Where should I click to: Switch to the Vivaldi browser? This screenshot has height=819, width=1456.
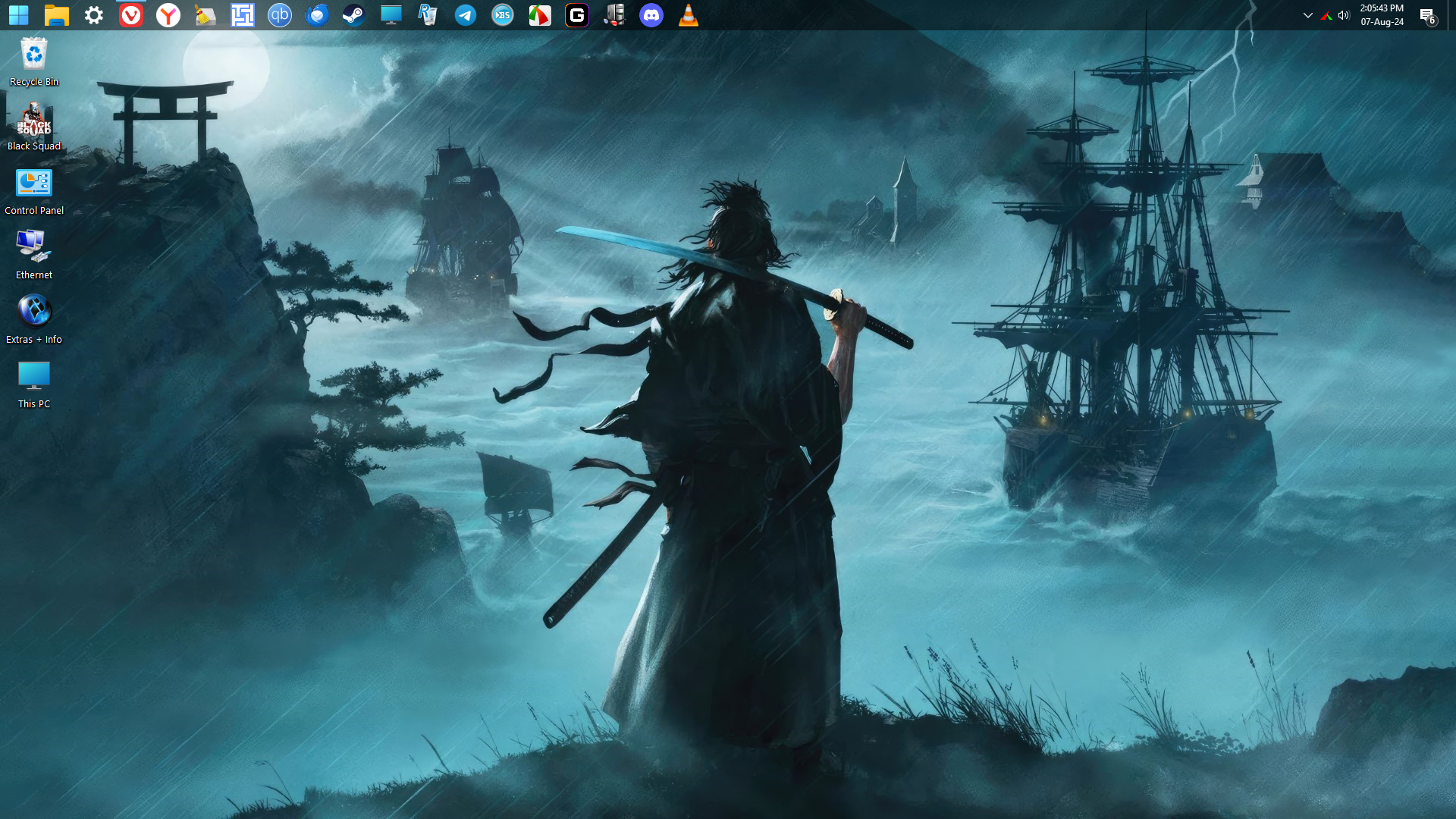click(130, 15)
